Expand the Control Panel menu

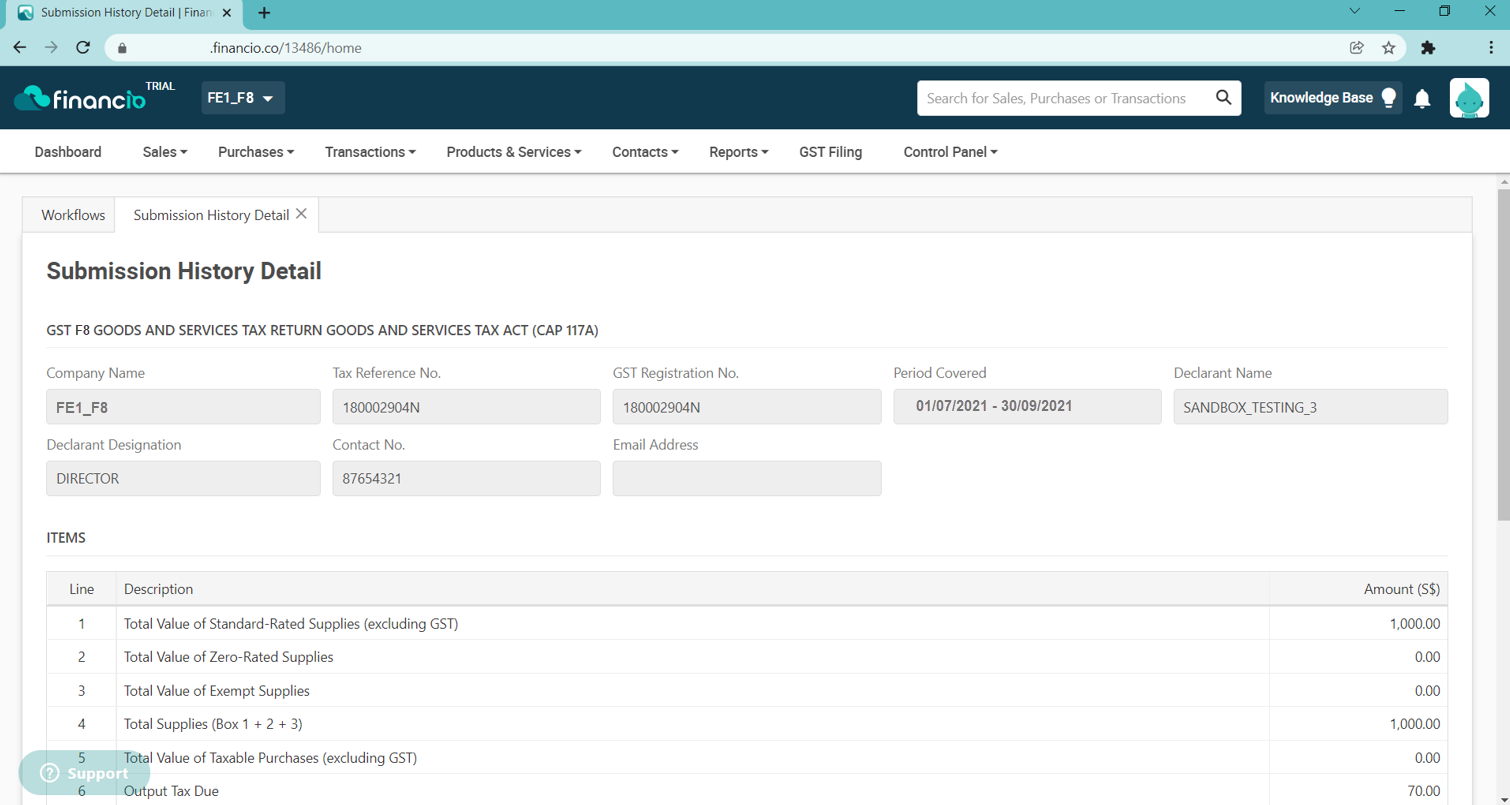click(x=950, y=152)
